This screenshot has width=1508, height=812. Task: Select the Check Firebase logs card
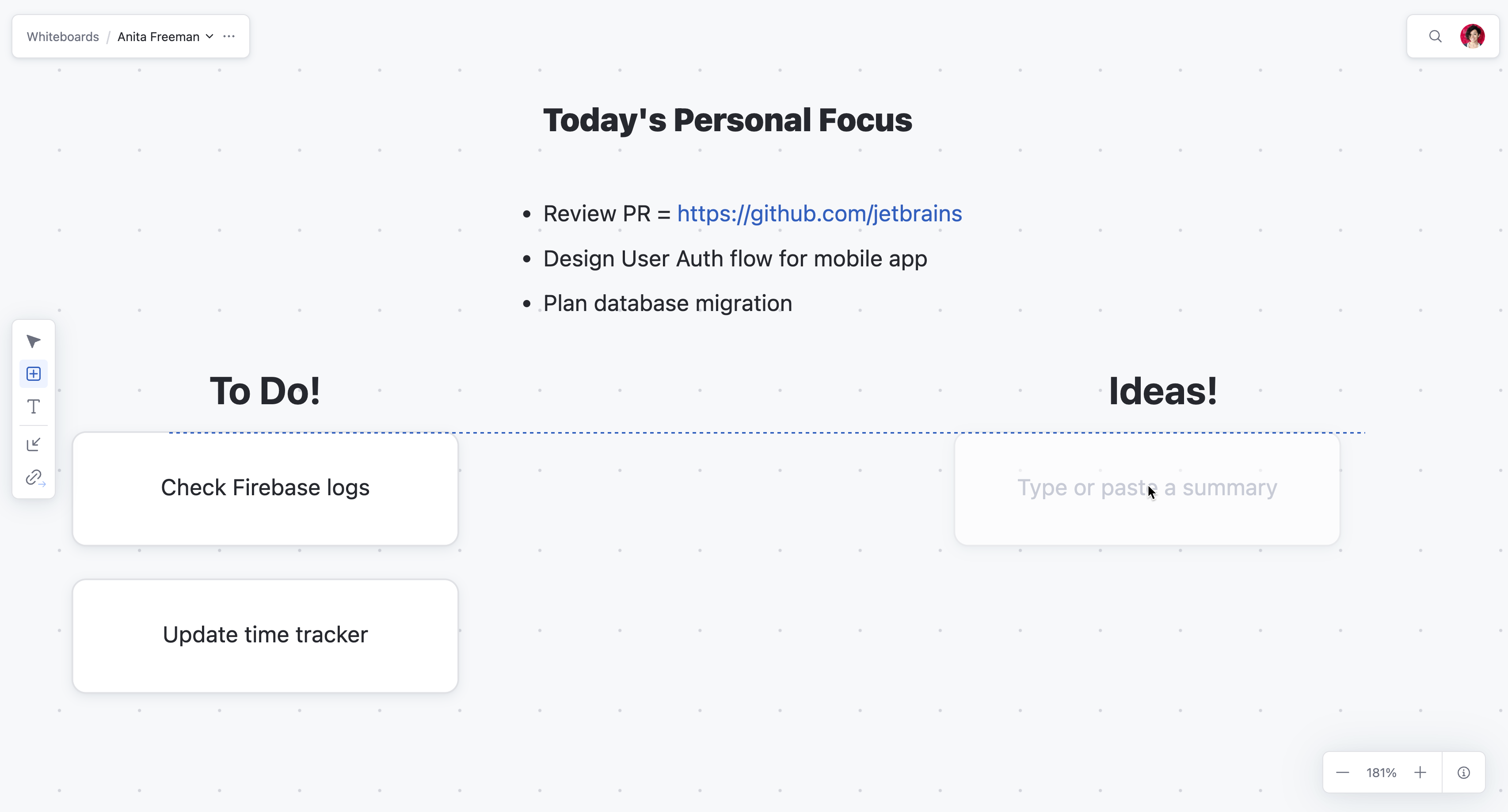tap(265, 489)
